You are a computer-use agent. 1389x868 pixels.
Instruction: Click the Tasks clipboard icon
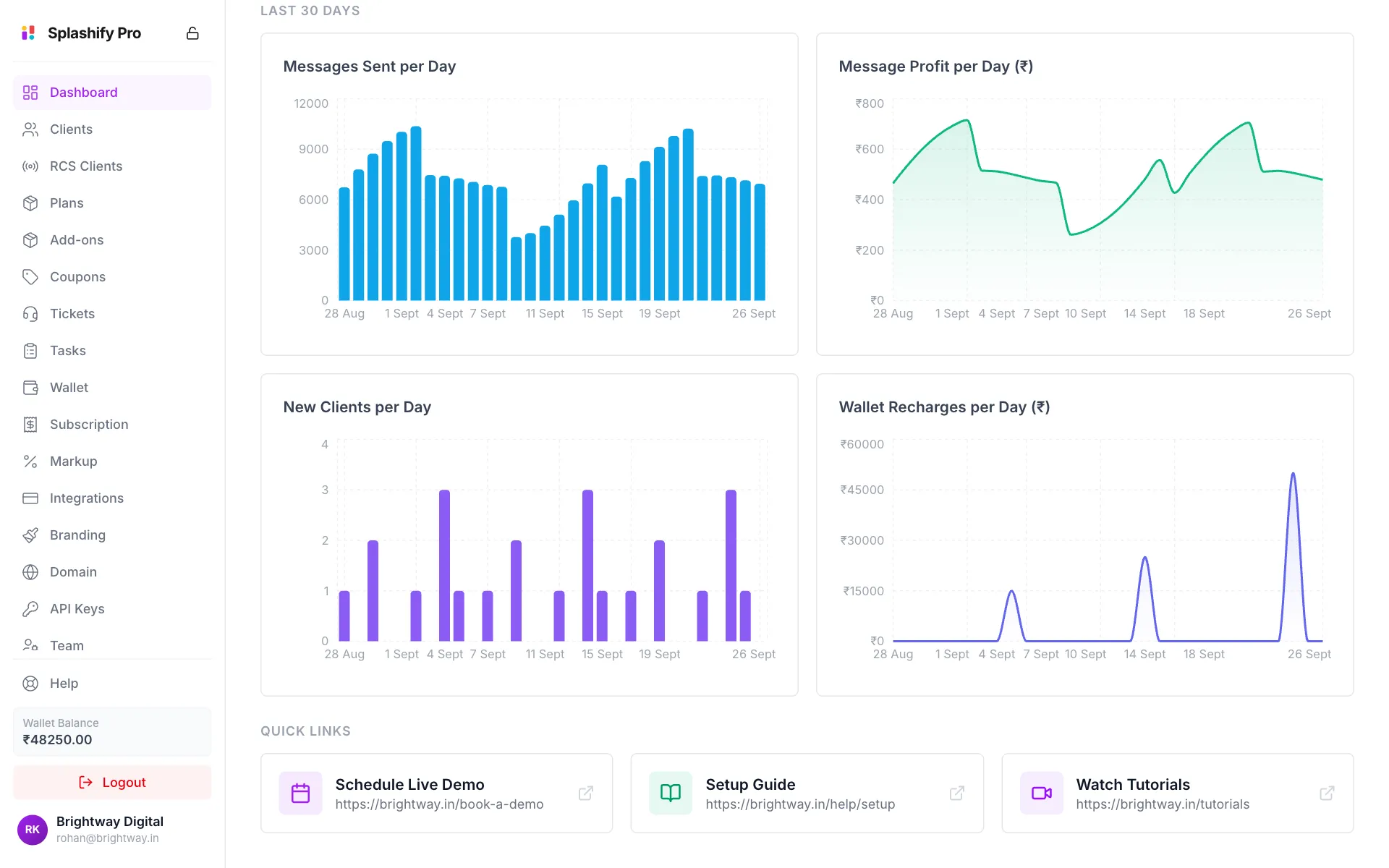pos(30,351)
